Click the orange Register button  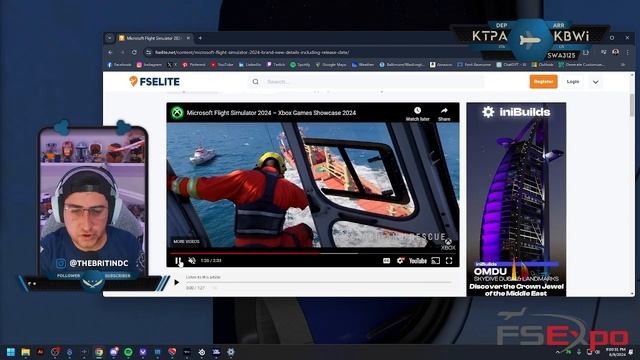pos(543,82)
